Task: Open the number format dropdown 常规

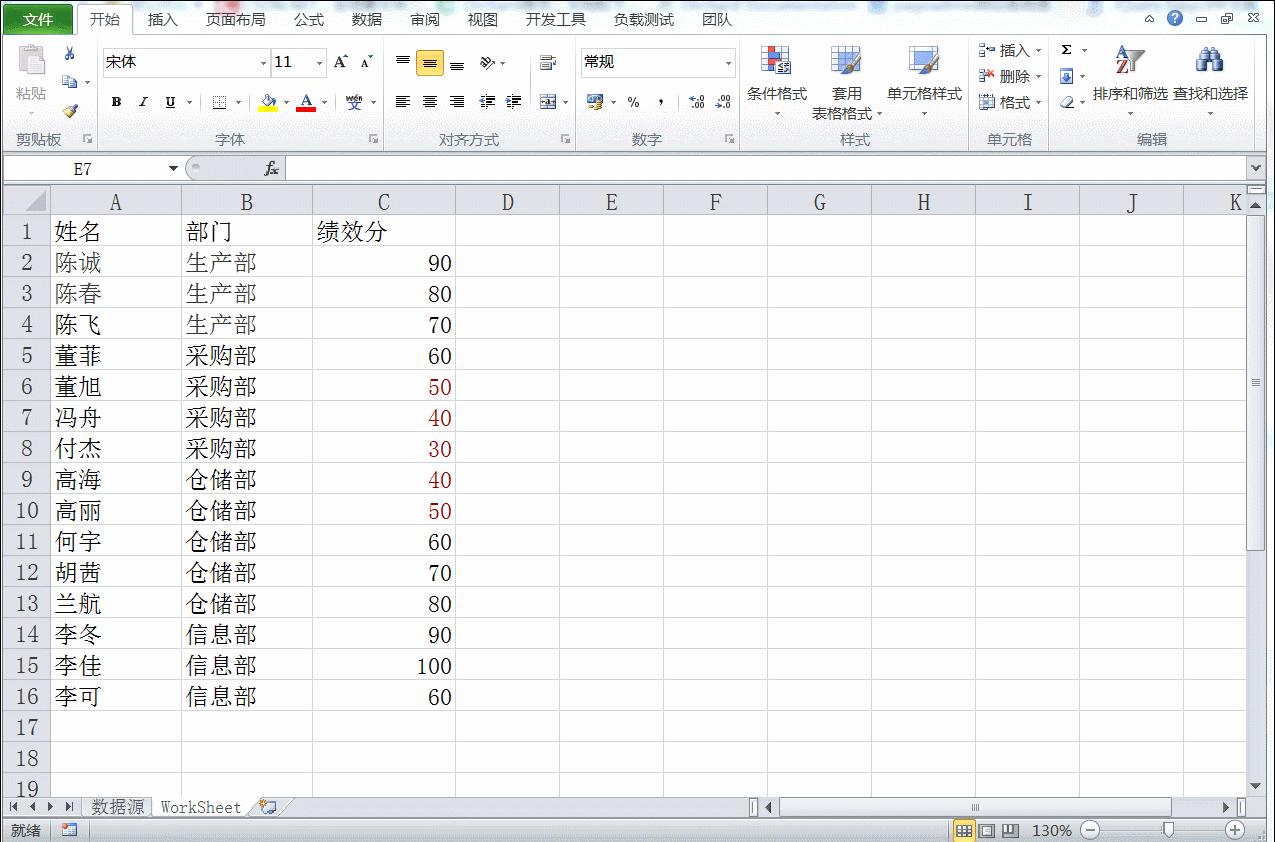Action: 728,62
